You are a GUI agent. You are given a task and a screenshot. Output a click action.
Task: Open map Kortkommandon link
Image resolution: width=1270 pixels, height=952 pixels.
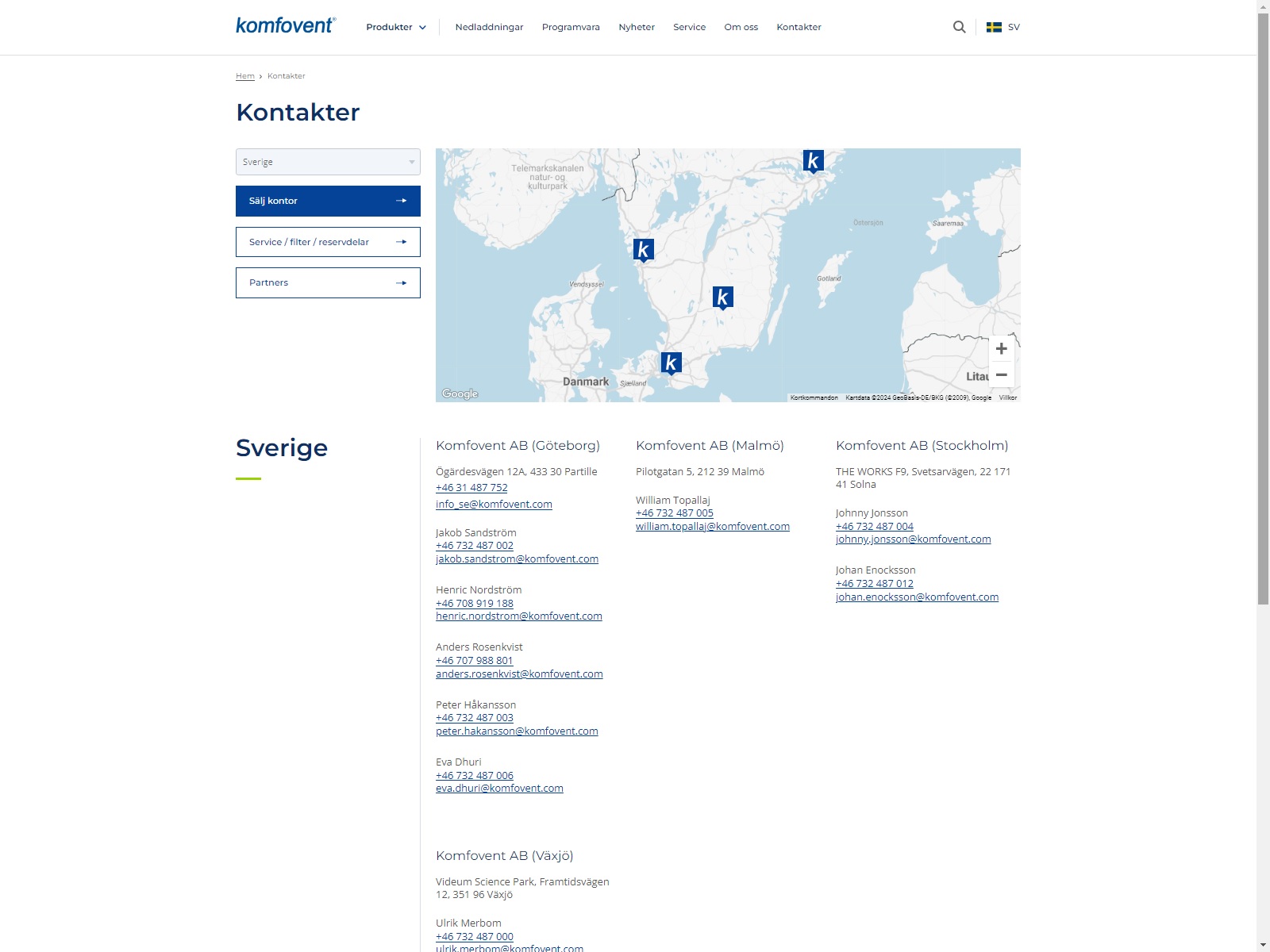814,397
